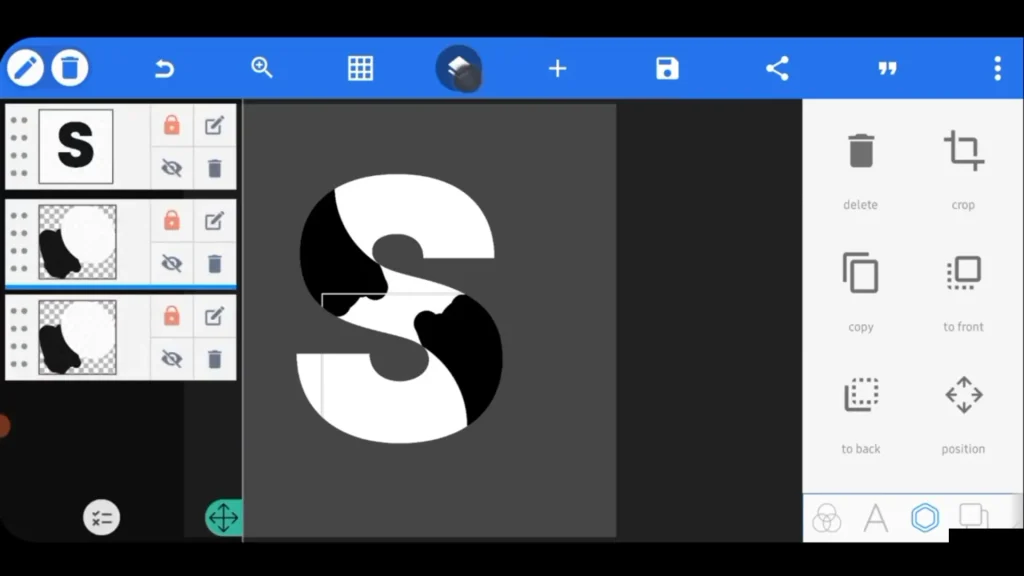Select the Eraser tool in the toolbar
Viewport: 1024px width, 576px height.
[x=459, y=68]
